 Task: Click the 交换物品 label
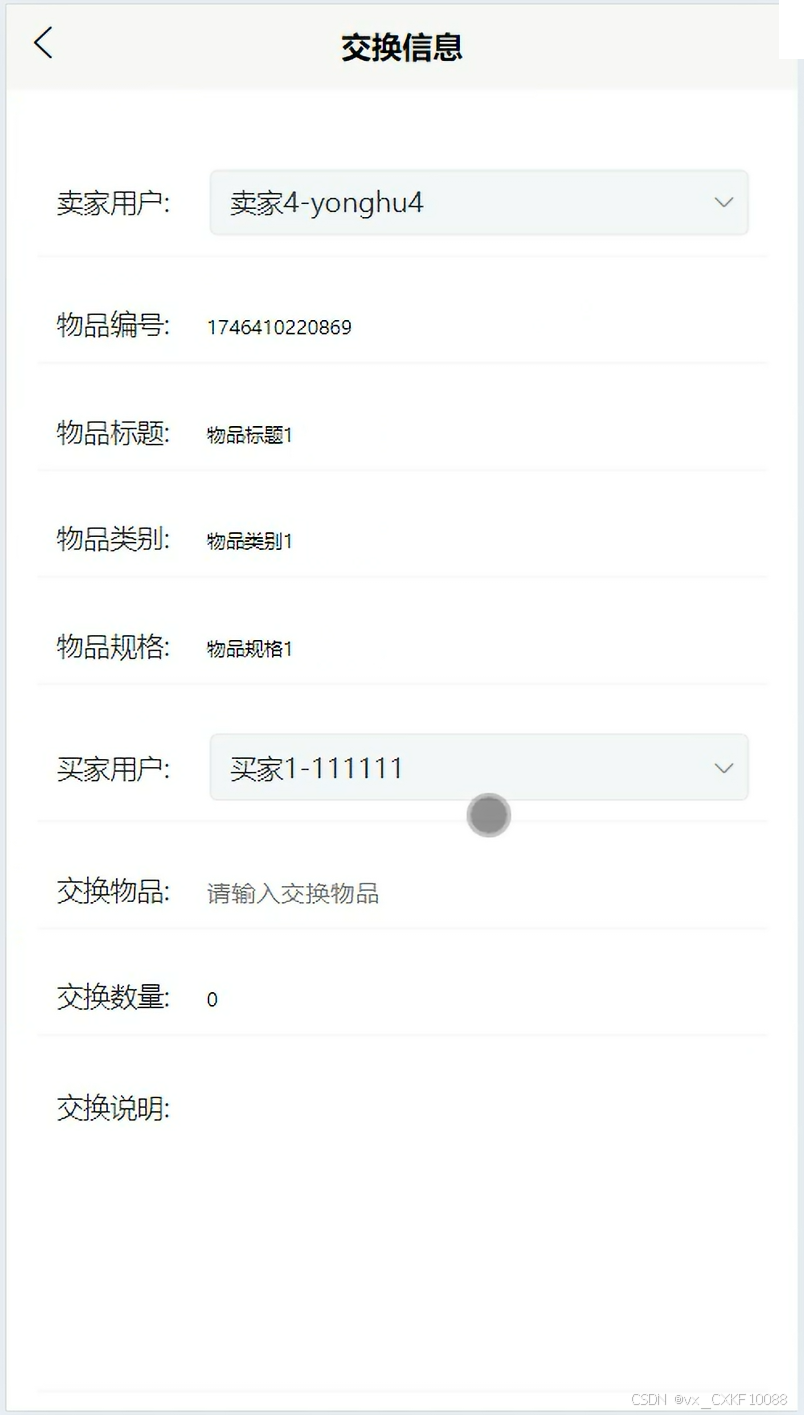(x=113, y=891)
